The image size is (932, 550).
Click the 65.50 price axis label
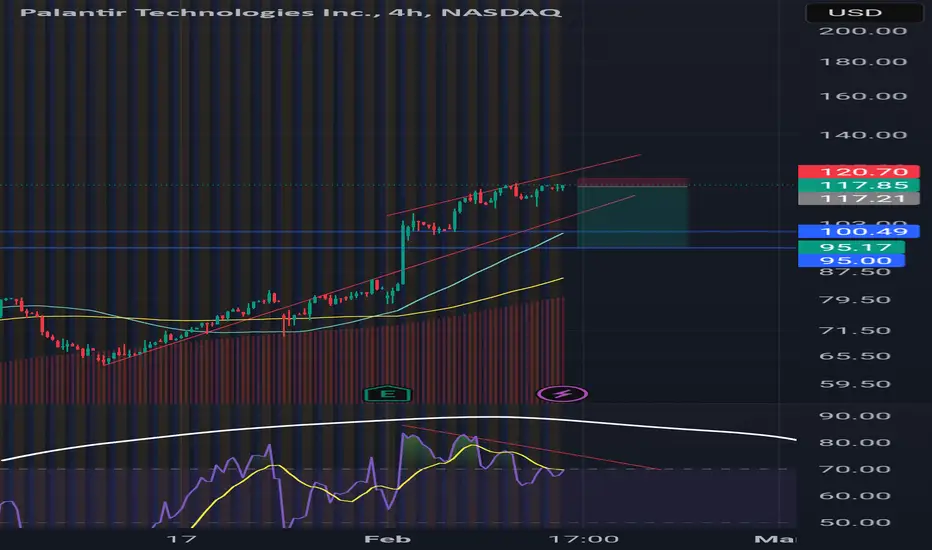point(855,356)
